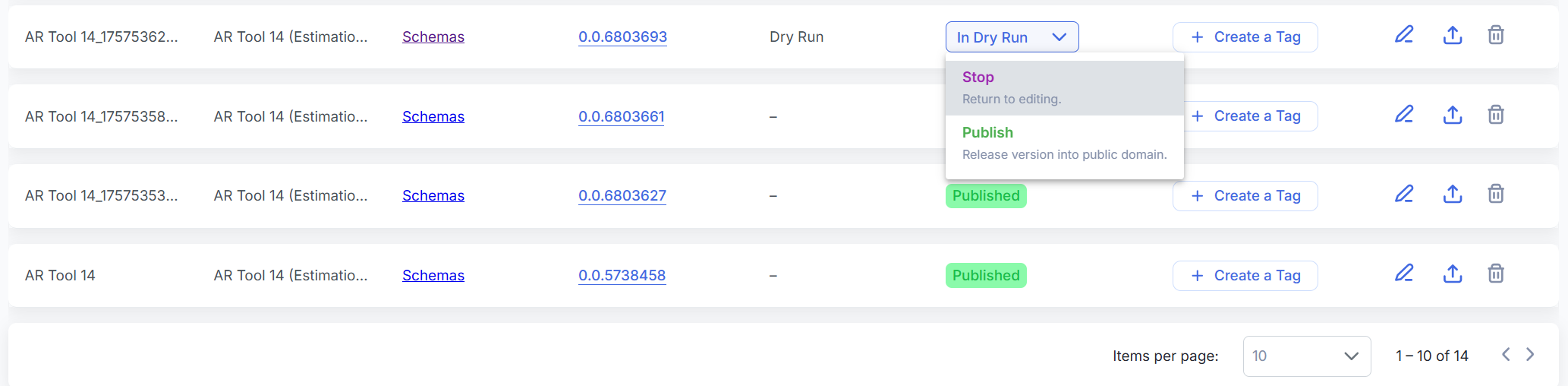Viewport: 1568px width, 386px height.
Task: Export policy version 0.0.5738458
Action: coord(1453,274)
